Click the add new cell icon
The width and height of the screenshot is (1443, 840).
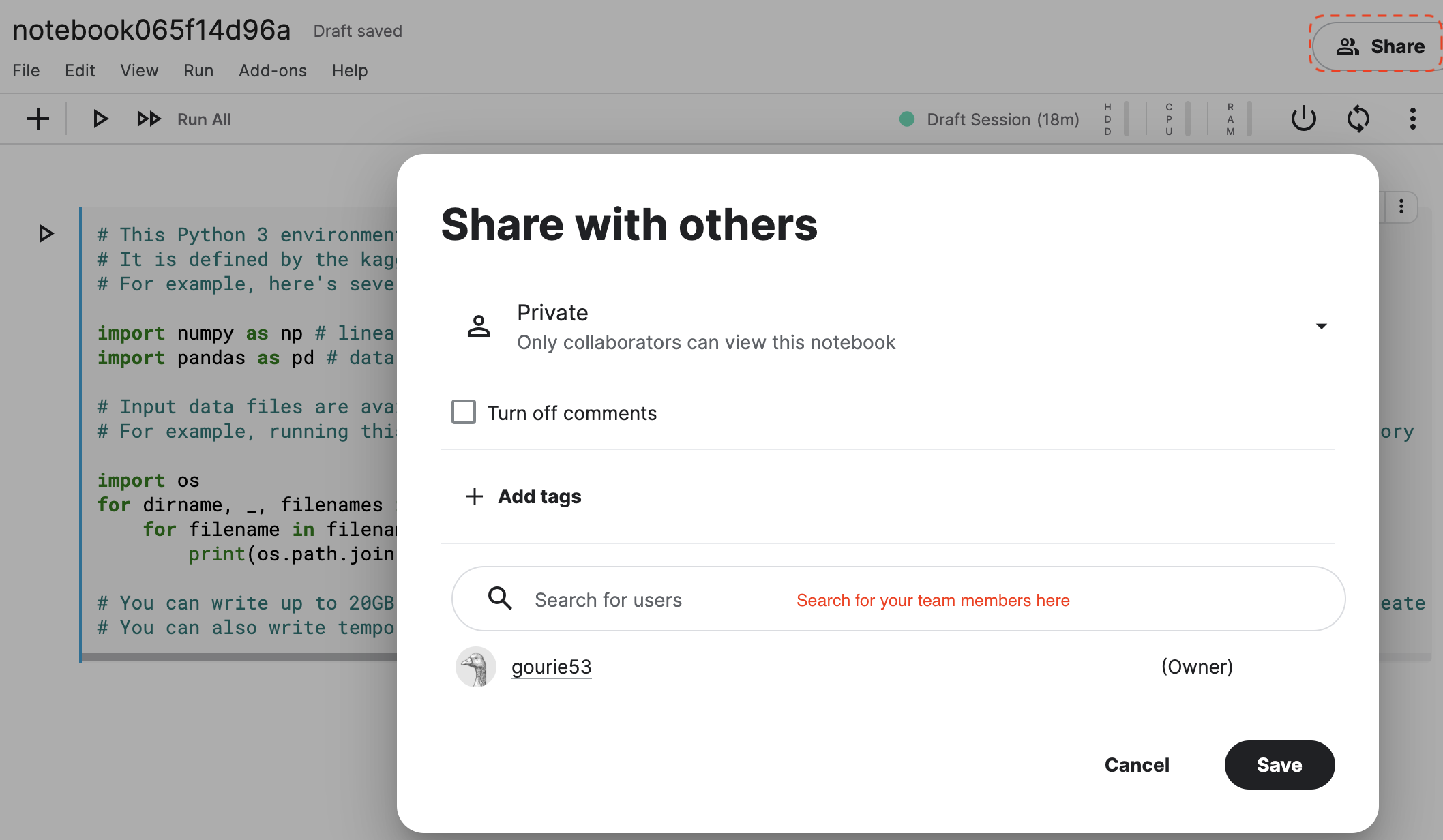tap(38, 119)
